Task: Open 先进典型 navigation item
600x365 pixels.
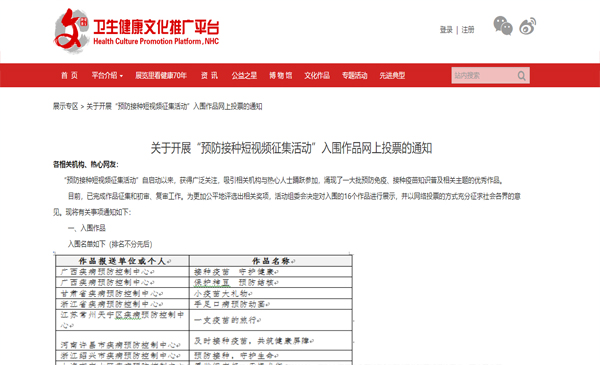Action: point(392,75)
